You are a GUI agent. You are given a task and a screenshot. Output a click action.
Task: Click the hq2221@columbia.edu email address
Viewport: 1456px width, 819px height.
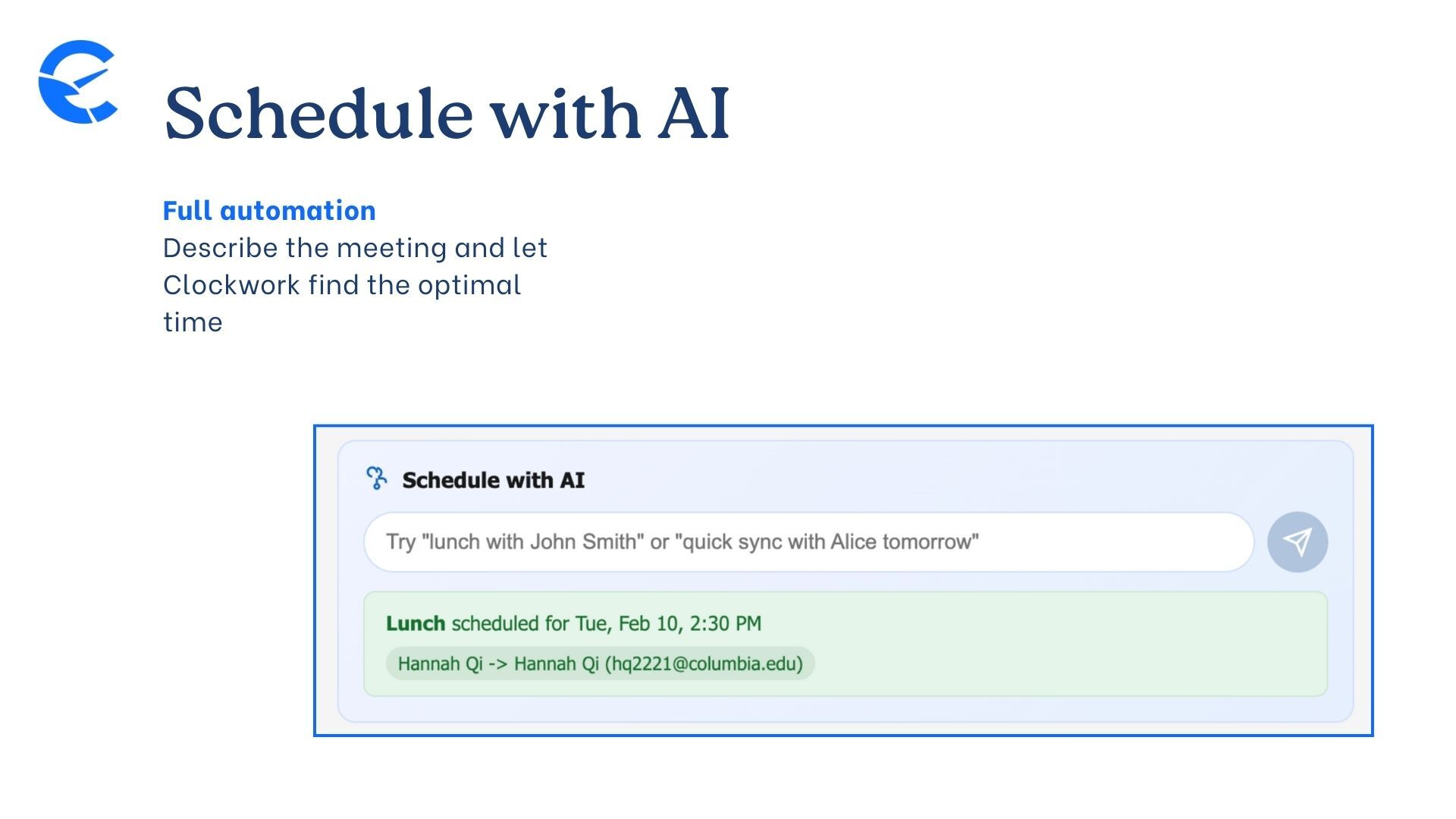pyautogui.click(x=704, y=664)
